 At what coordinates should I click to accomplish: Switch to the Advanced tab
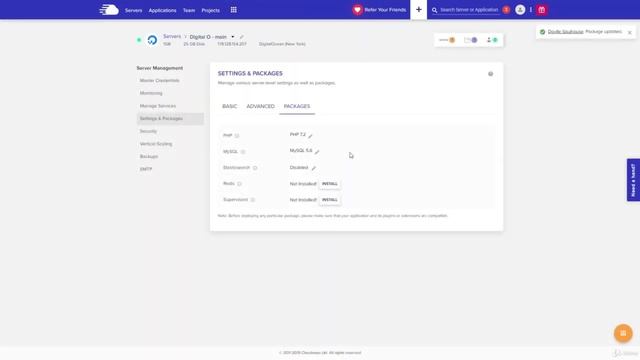[260, 106]
